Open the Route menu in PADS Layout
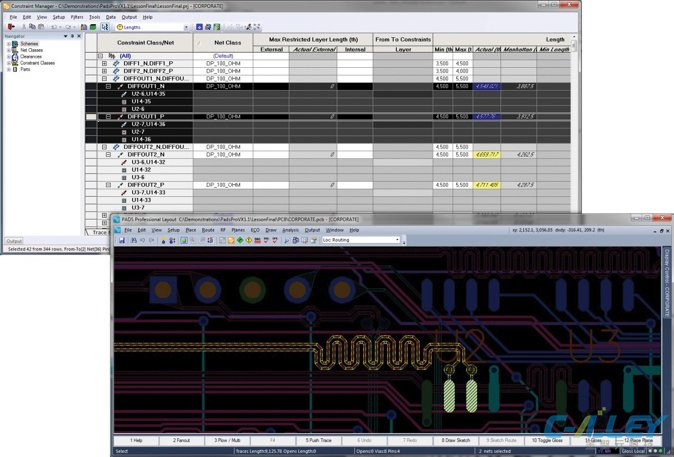This screenshot has height=457, width=674. pos(208,230)
